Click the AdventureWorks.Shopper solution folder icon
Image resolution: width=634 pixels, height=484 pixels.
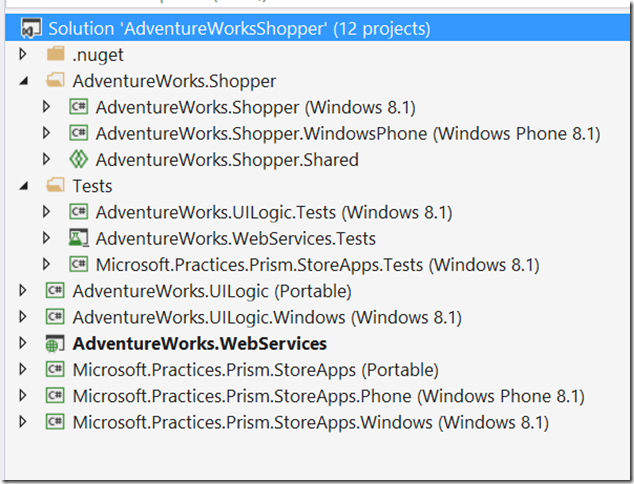pyautogui.click(x=55, y=80)
